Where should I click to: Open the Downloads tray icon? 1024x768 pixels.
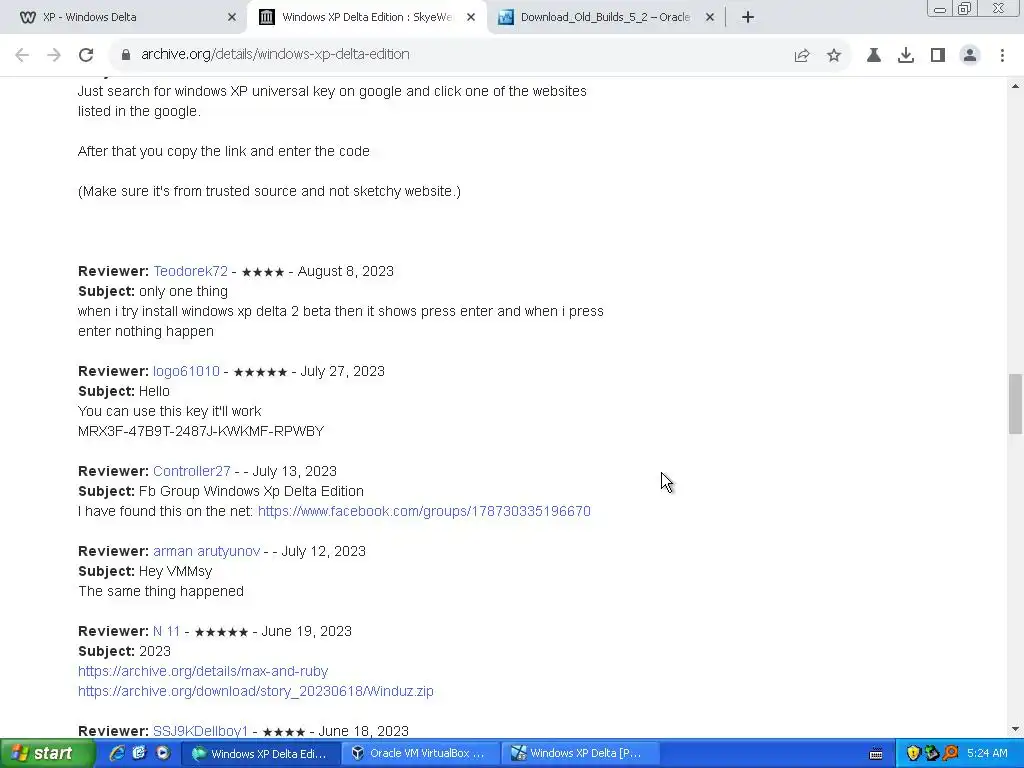tap(906, 55)
